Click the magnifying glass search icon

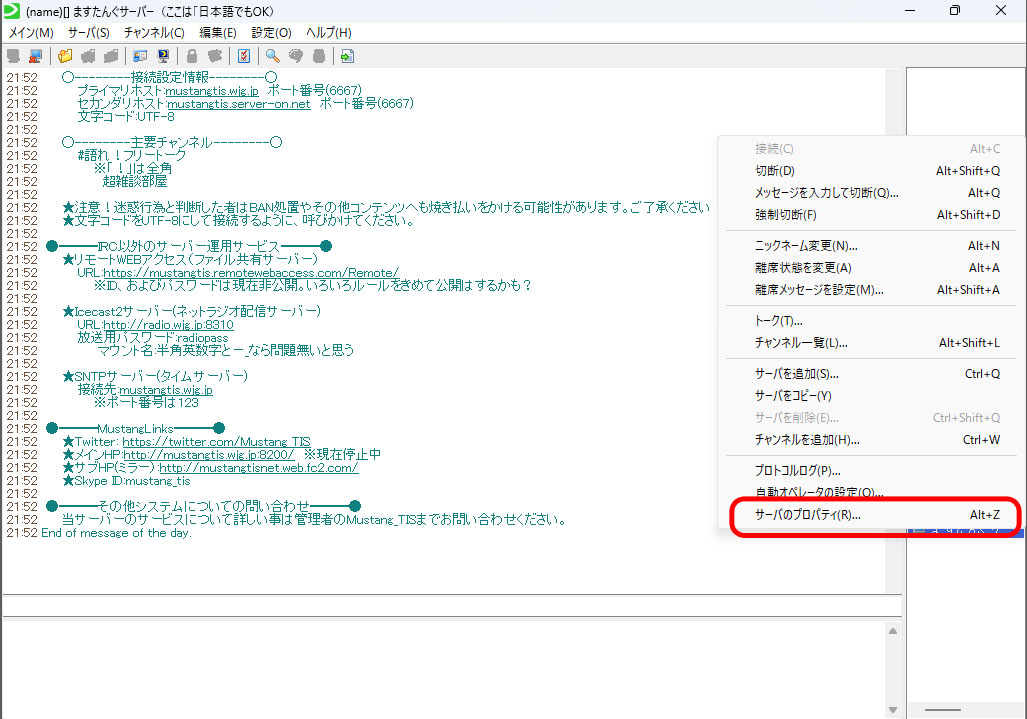coord(272,56)
